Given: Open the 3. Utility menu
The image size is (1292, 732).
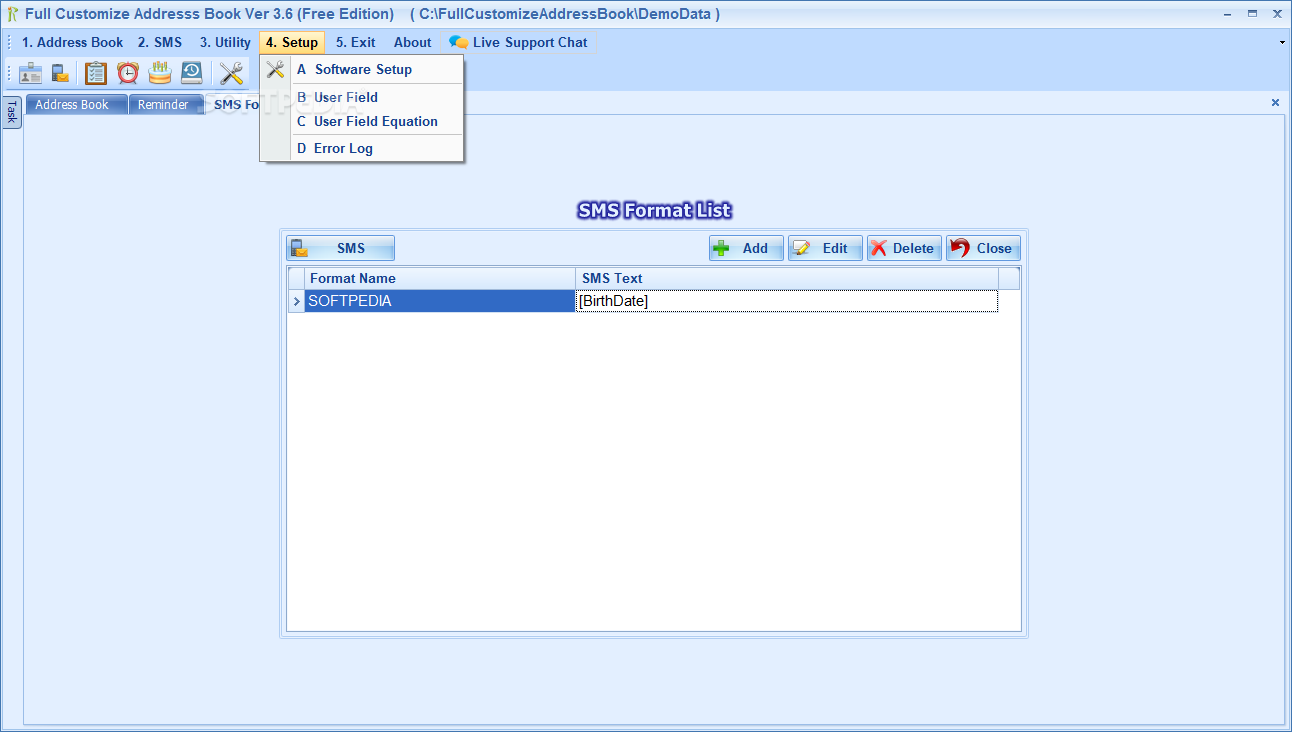Looking at the screenshot, I should 225,42.
